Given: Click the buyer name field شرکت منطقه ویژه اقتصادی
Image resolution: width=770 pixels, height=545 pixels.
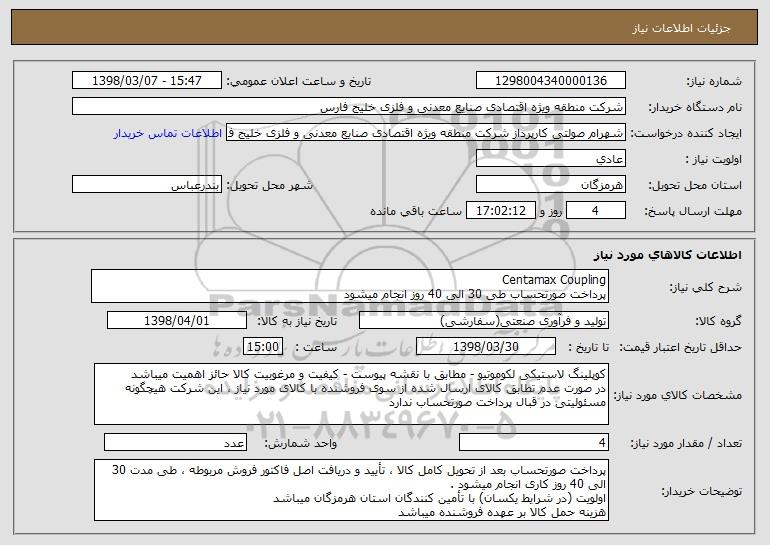Looking at the screenshot, I should [349, 107].
